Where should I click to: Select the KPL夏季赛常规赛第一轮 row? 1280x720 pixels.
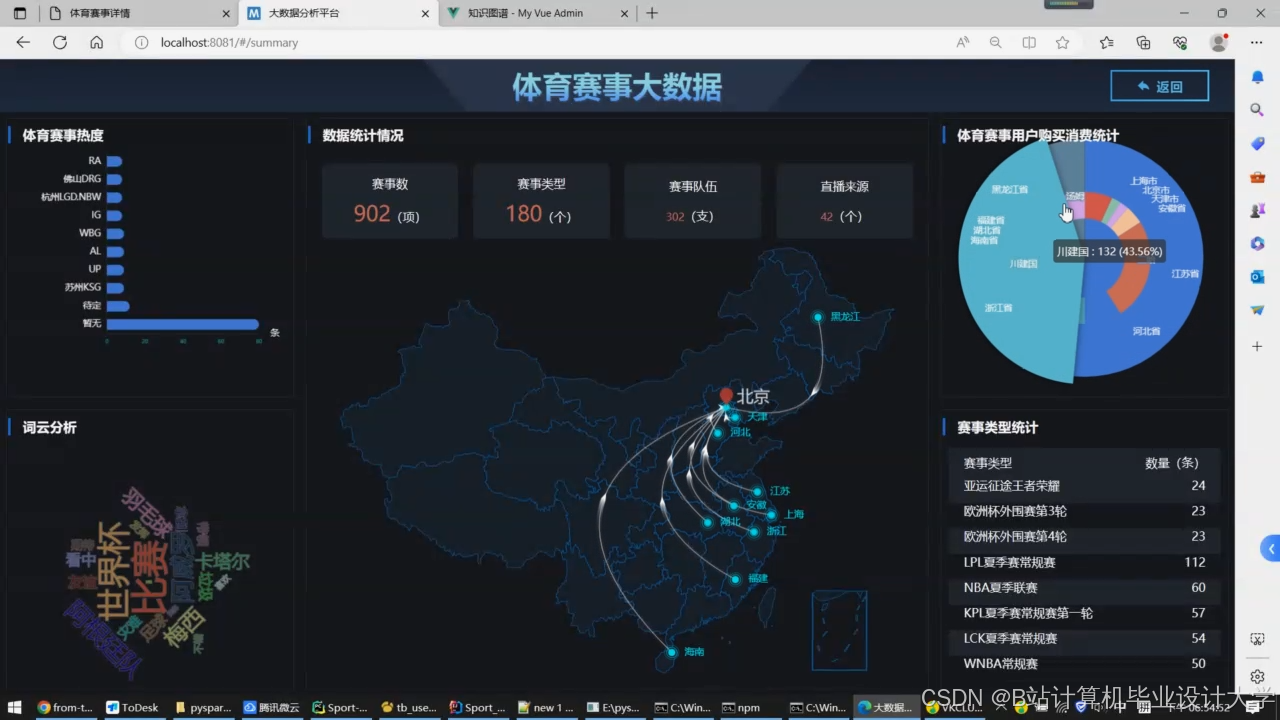click(1084, 613)
